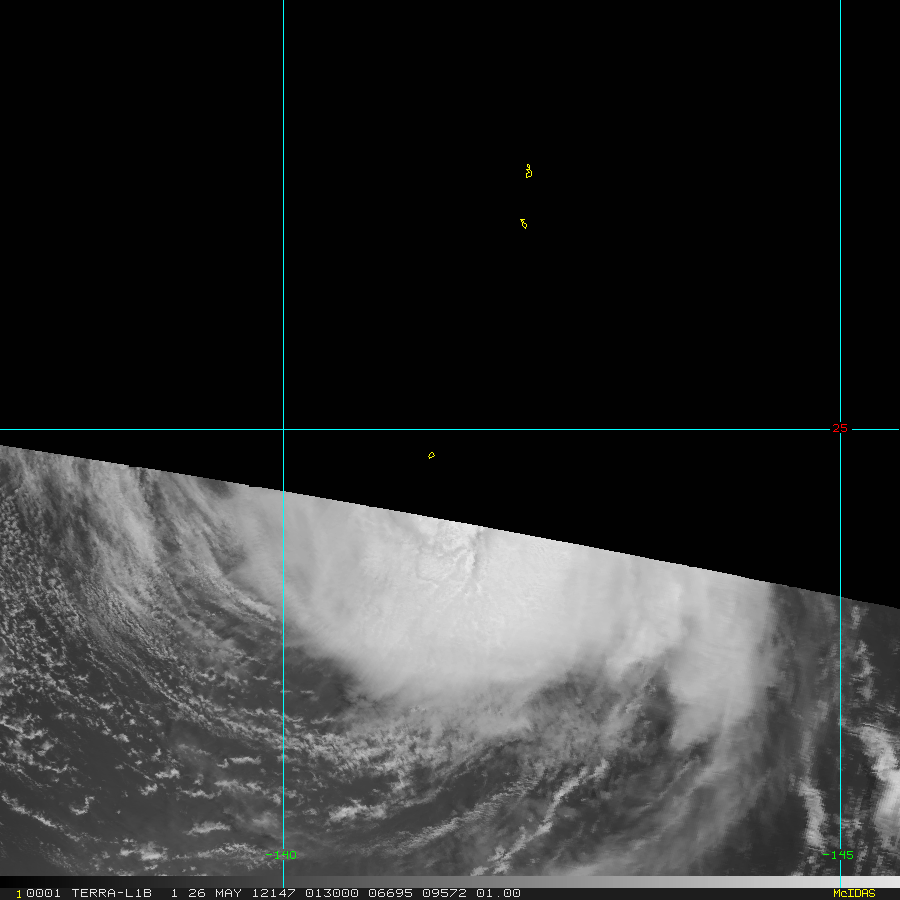The image size is (900, 900).
Task: Click the 12147 value in footer
Action: [x=273, y=893]
